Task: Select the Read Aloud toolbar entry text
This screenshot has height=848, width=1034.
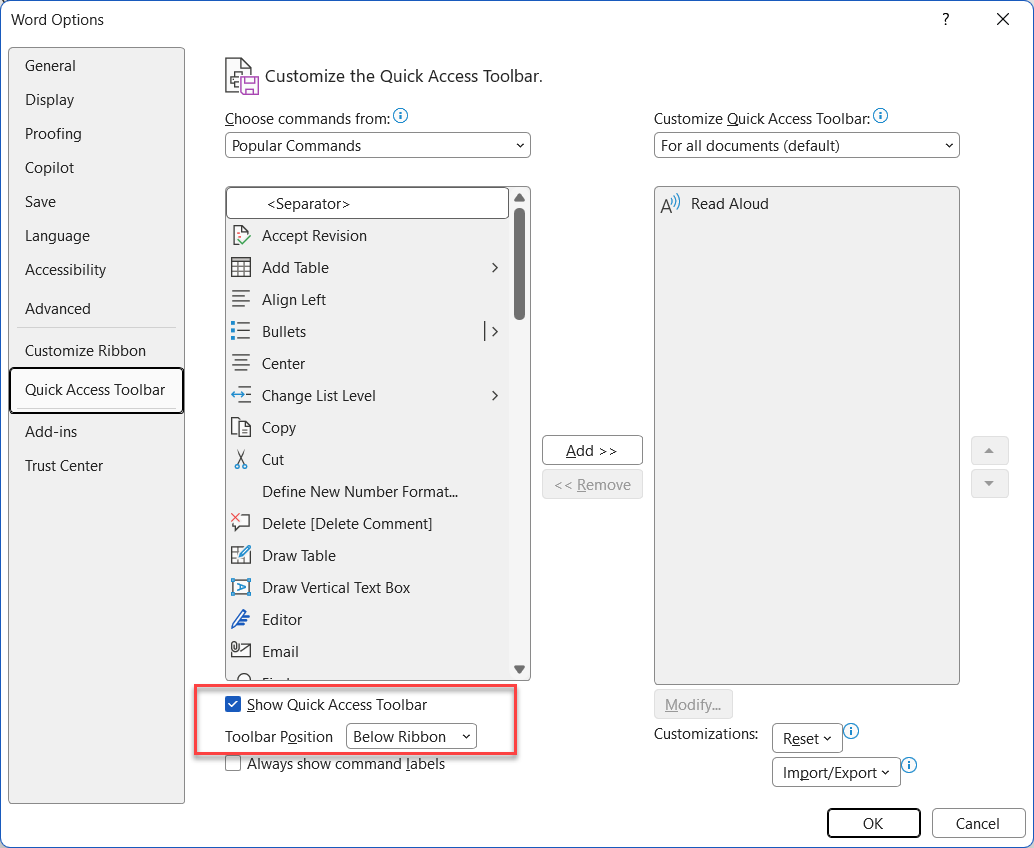Action: tap(729, 204)
